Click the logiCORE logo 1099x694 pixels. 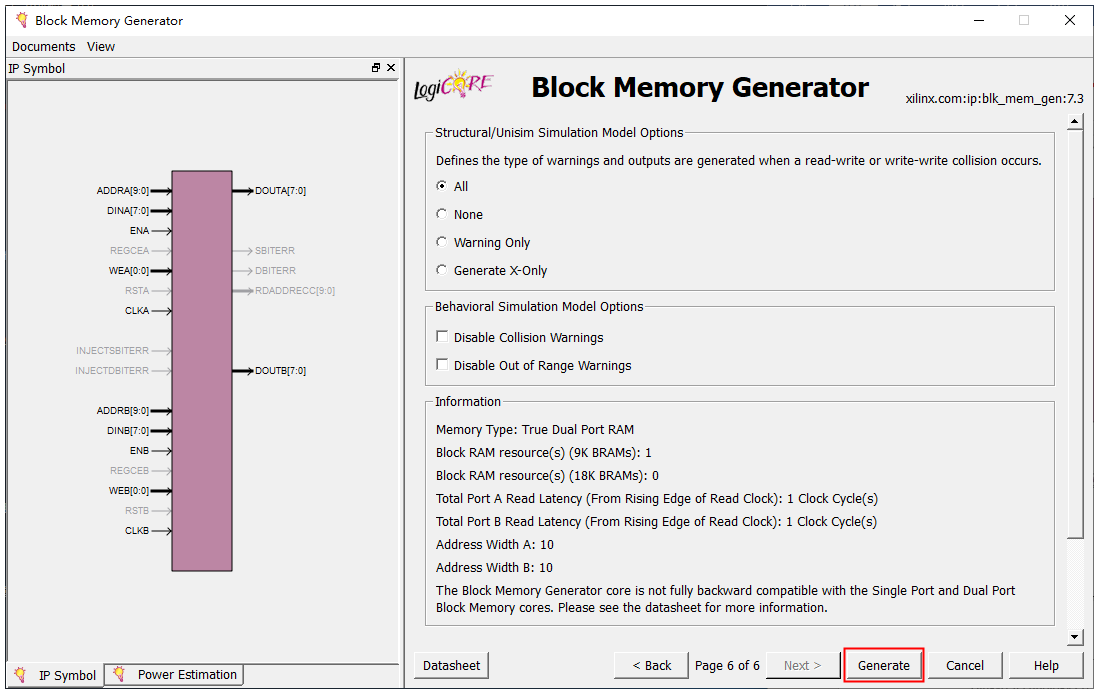453,87
